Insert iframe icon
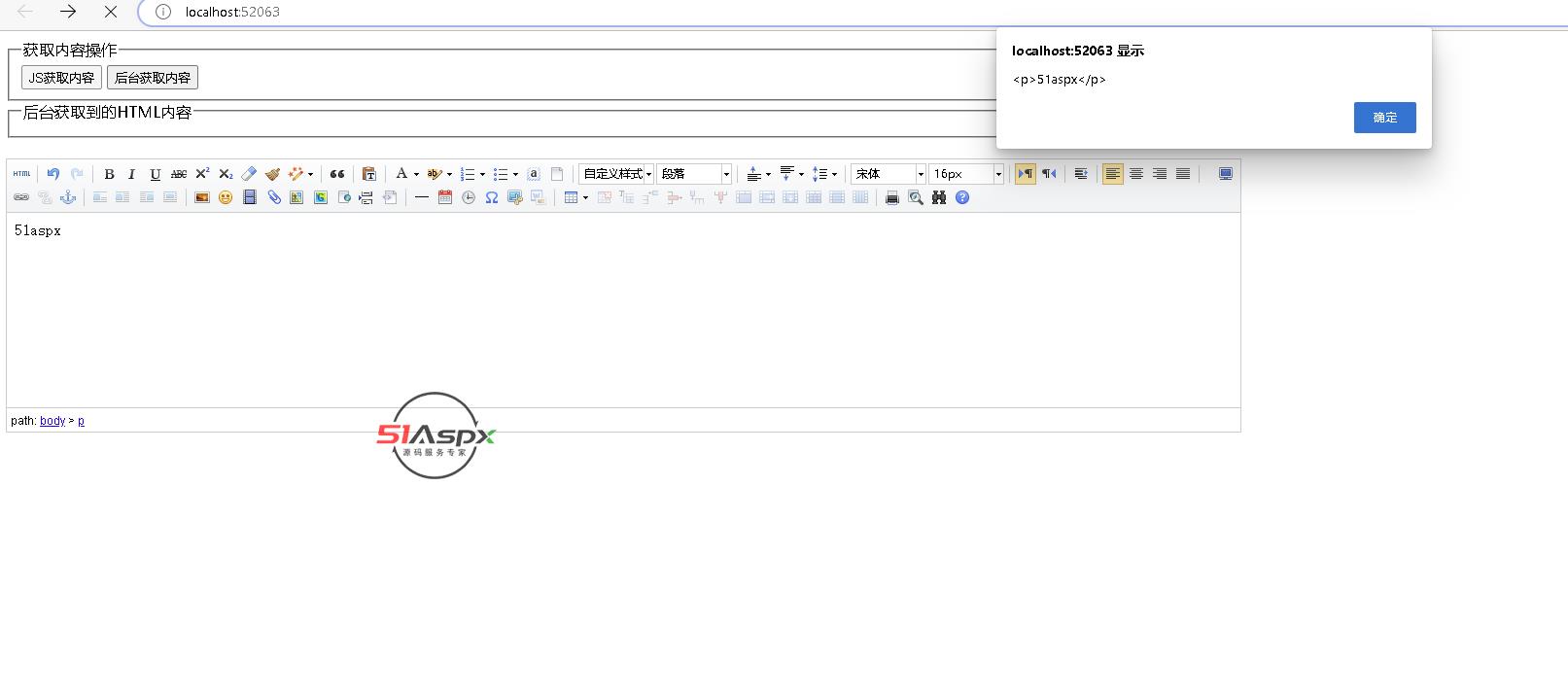This screenshot has height=695, width=1568. [343, 197]
